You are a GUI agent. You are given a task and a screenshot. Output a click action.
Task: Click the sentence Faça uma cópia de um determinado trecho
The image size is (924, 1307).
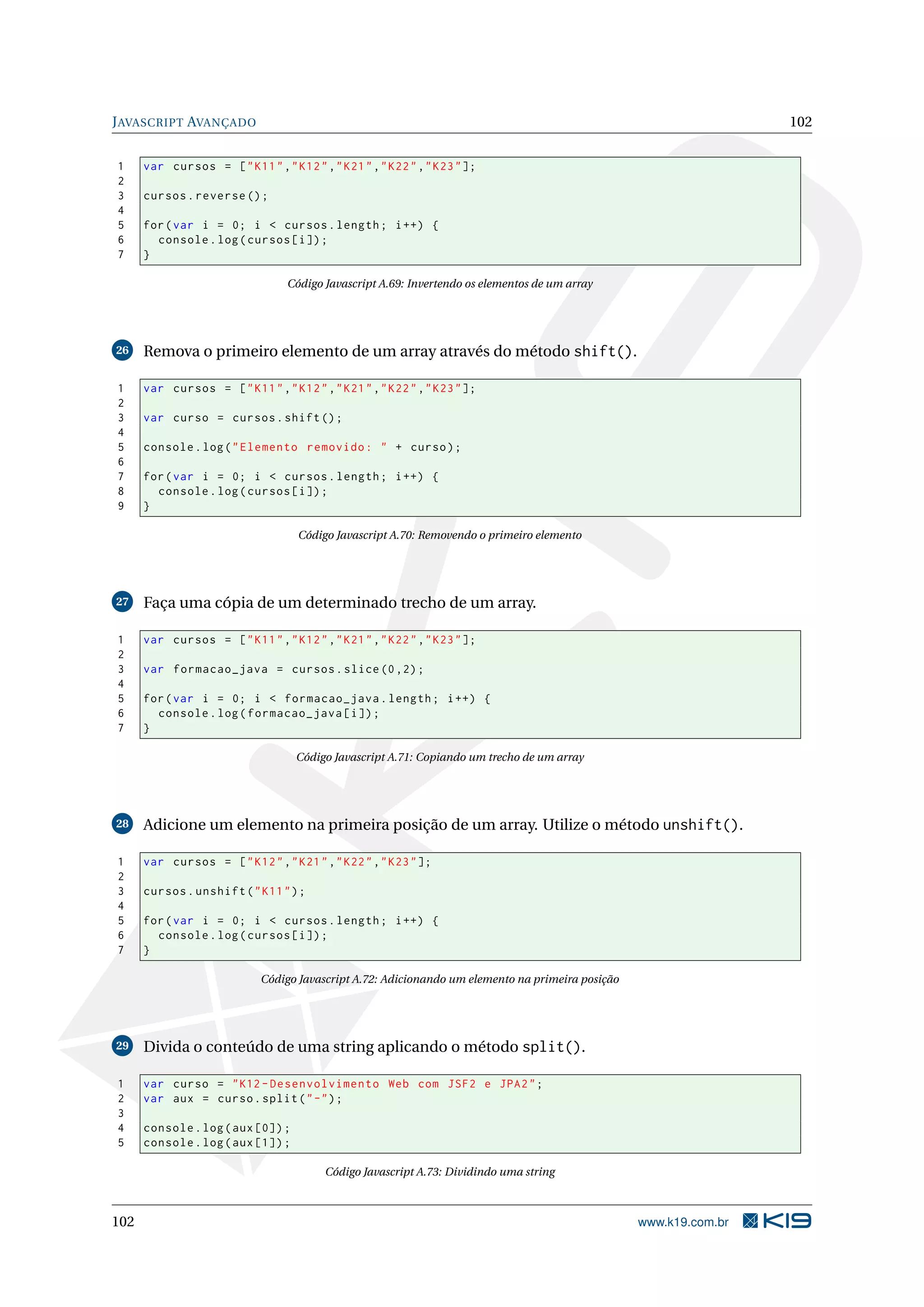[x=340, y=603]
